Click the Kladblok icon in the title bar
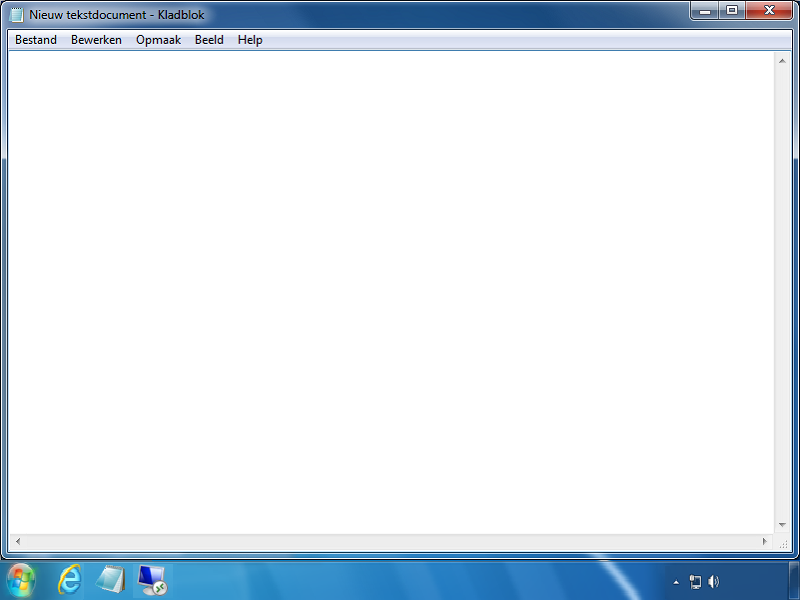 pos(16,15)
